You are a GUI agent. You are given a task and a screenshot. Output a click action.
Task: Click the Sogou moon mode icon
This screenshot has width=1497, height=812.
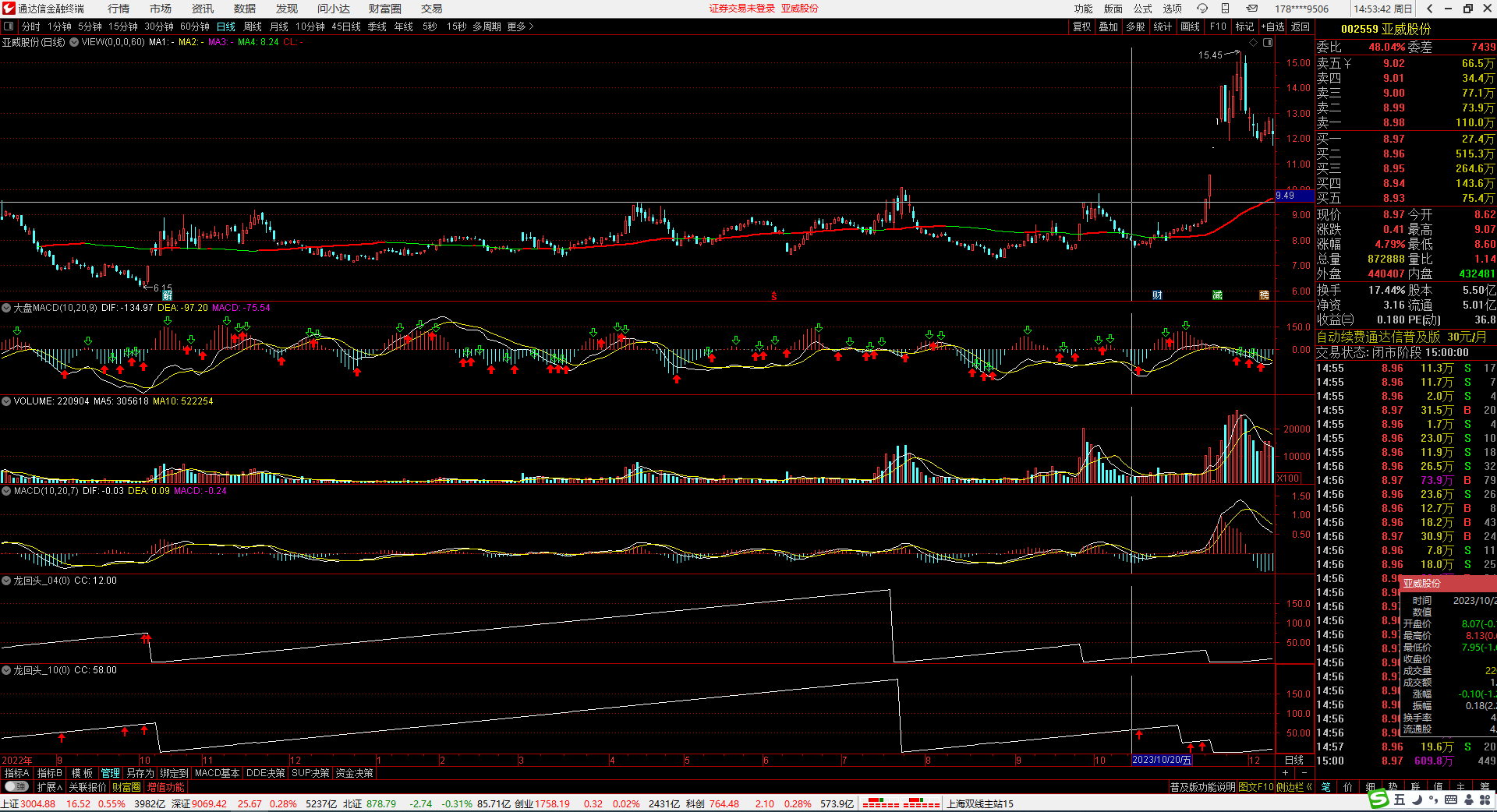coord(1417,800)
